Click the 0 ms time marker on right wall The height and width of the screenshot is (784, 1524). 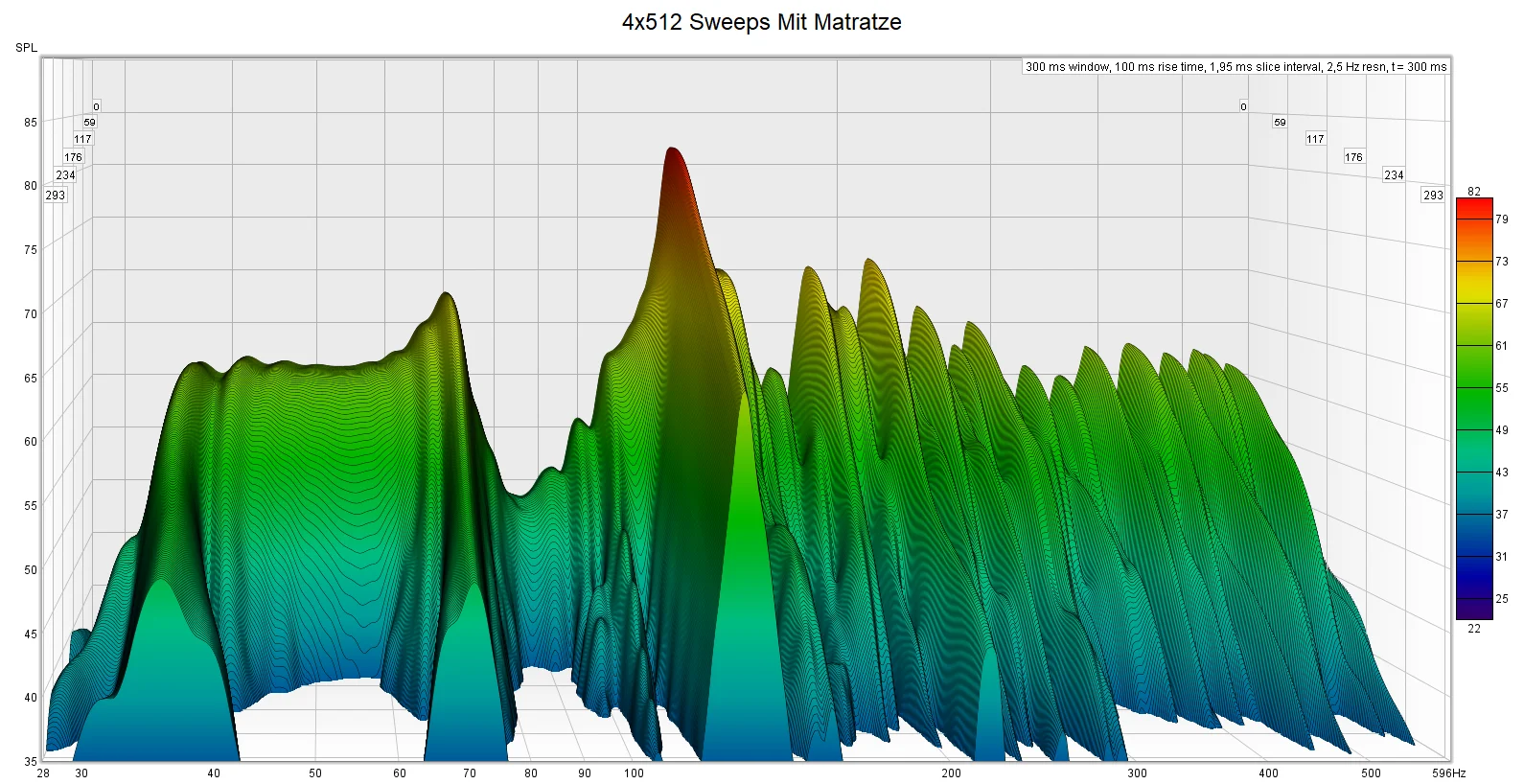[1243, 106]
